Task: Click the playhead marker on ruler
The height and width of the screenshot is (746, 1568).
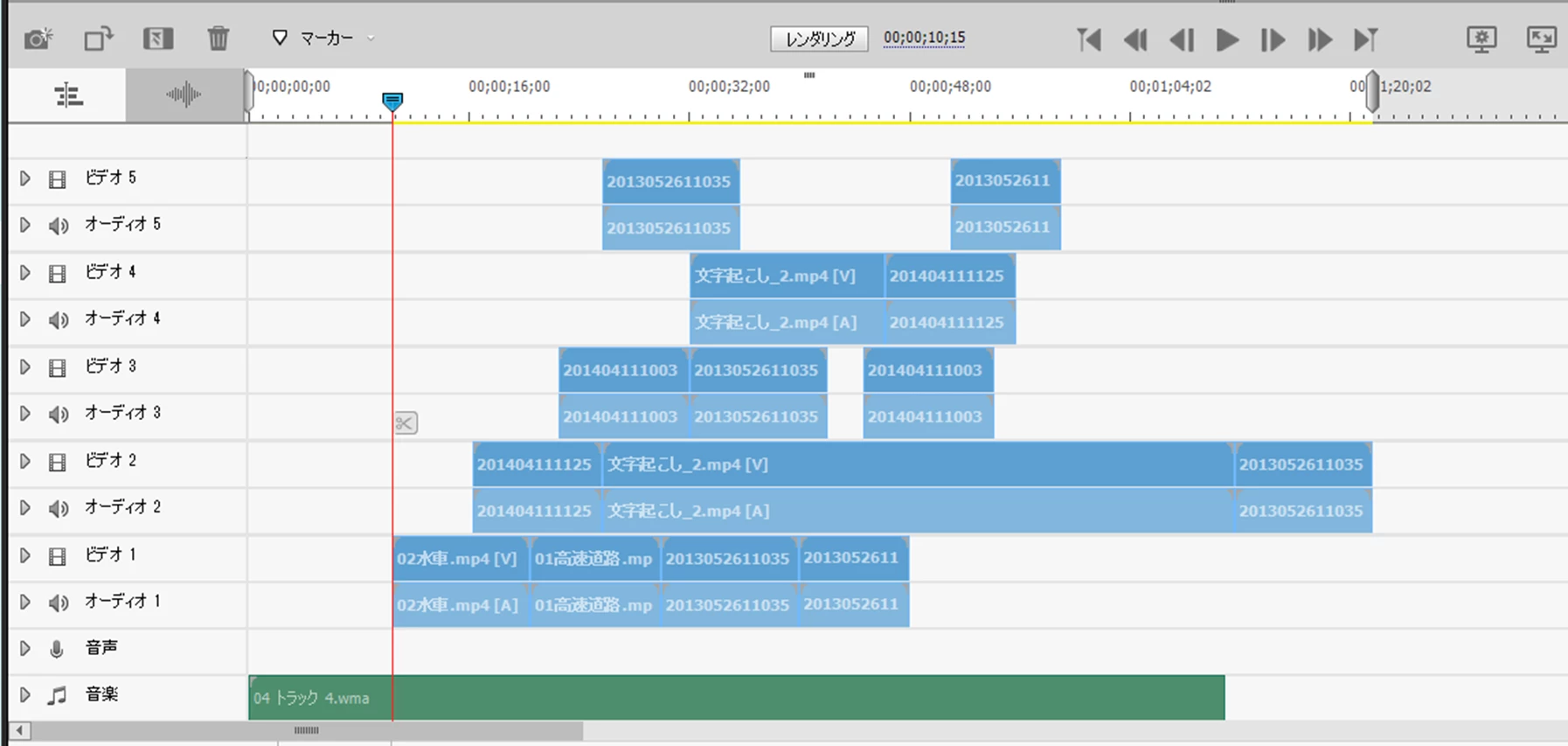Action: (392, 101)
